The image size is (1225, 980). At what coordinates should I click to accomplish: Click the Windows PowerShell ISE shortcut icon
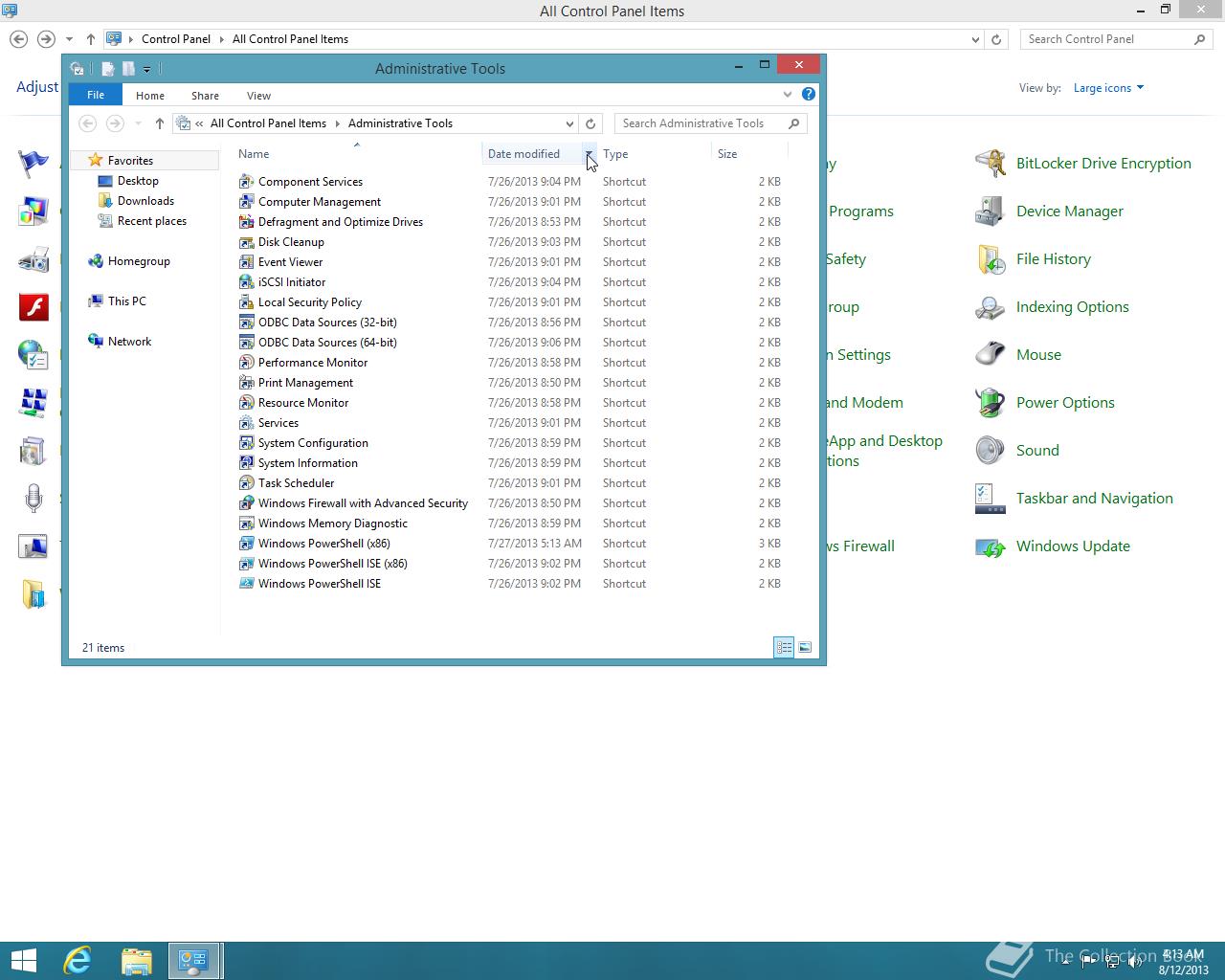246,584
